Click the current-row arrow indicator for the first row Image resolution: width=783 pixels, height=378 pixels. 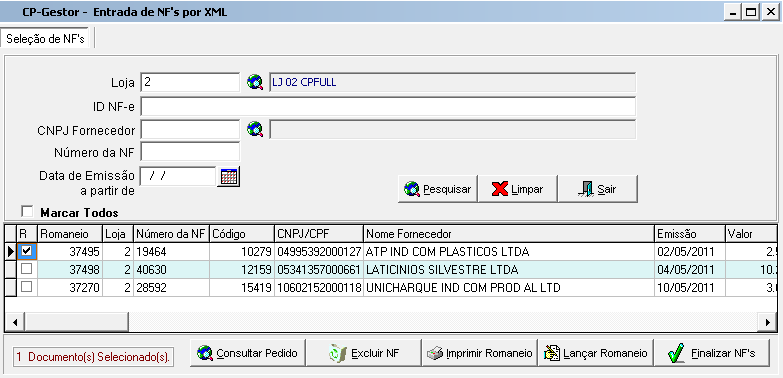tap(10, 252)
